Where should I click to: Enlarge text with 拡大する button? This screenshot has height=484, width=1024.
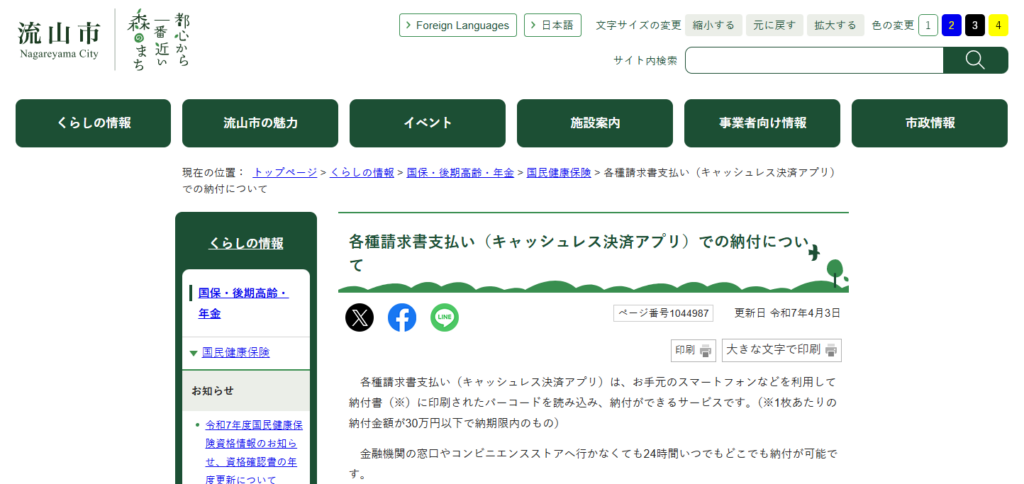835,25
